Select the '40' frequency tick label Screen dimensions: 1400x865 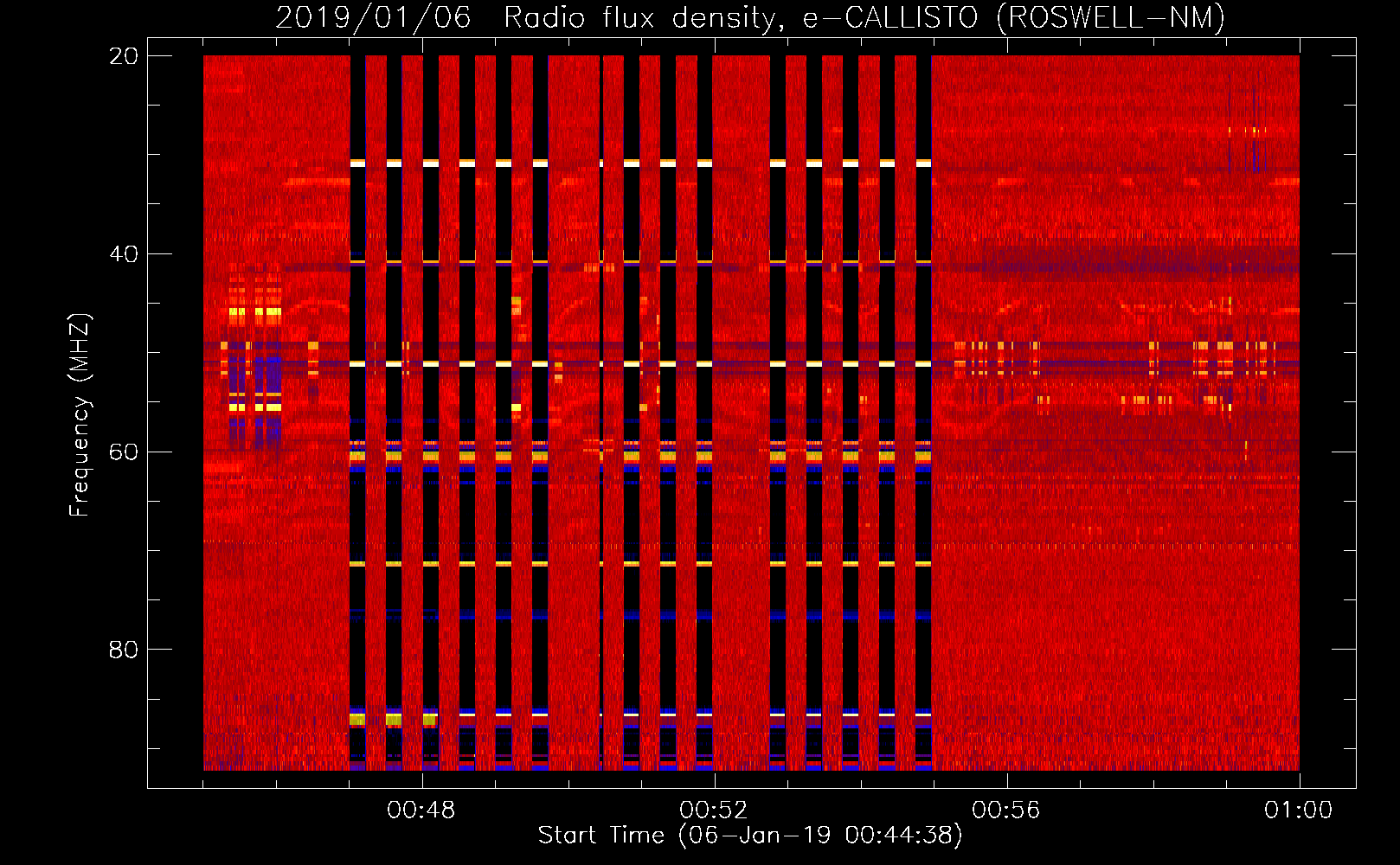click(x=124, y=254)
